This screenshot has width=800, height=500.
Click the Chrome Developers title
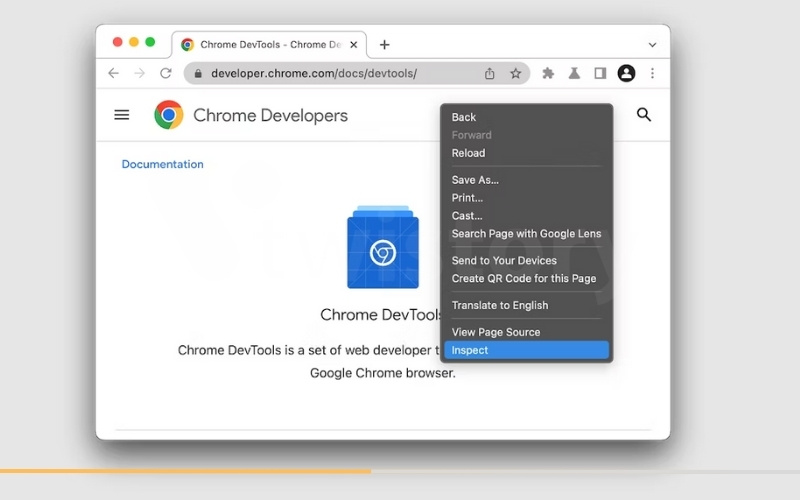tap(270, 115)
